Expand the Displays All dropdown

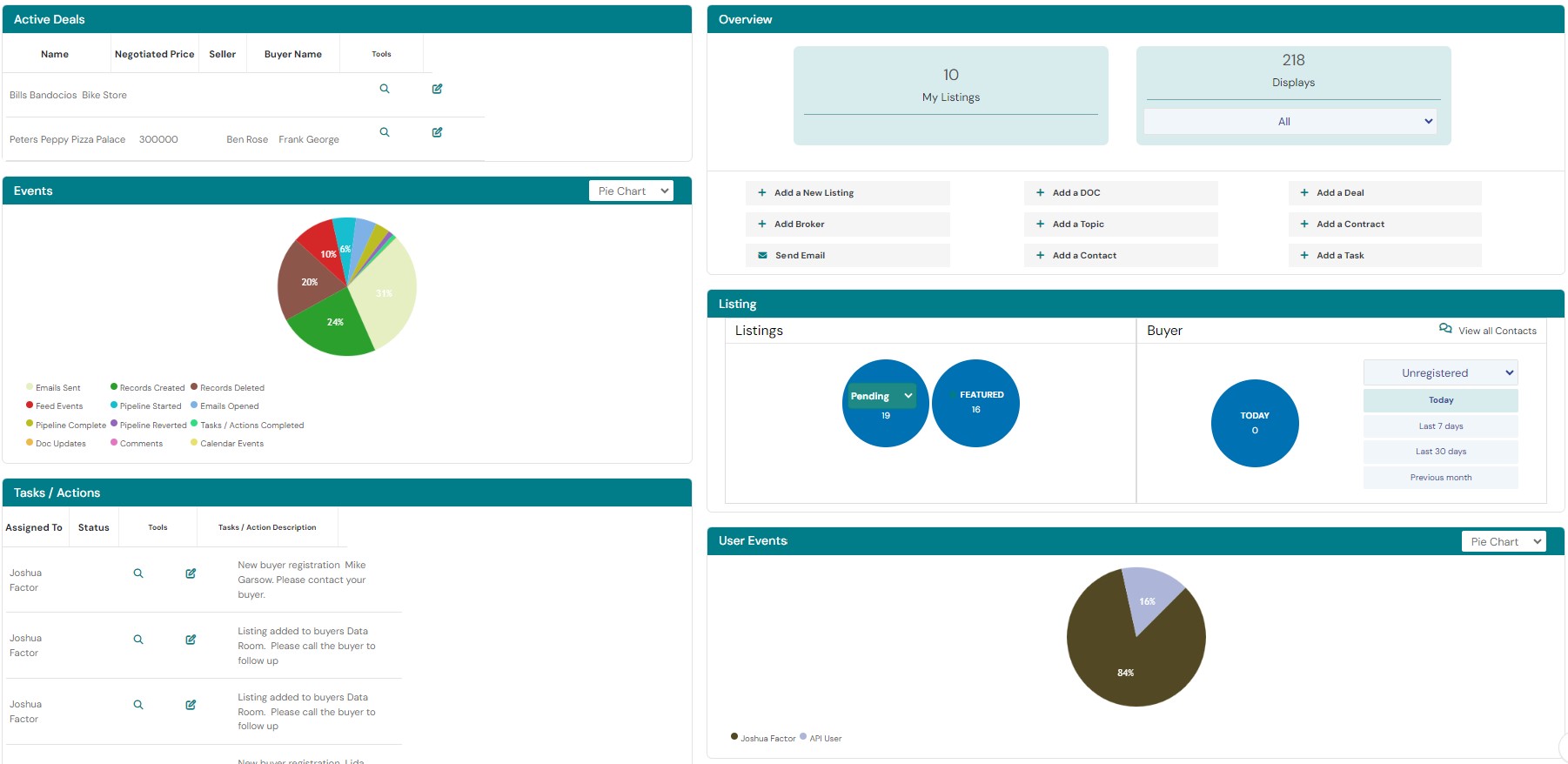[1290, 122]
